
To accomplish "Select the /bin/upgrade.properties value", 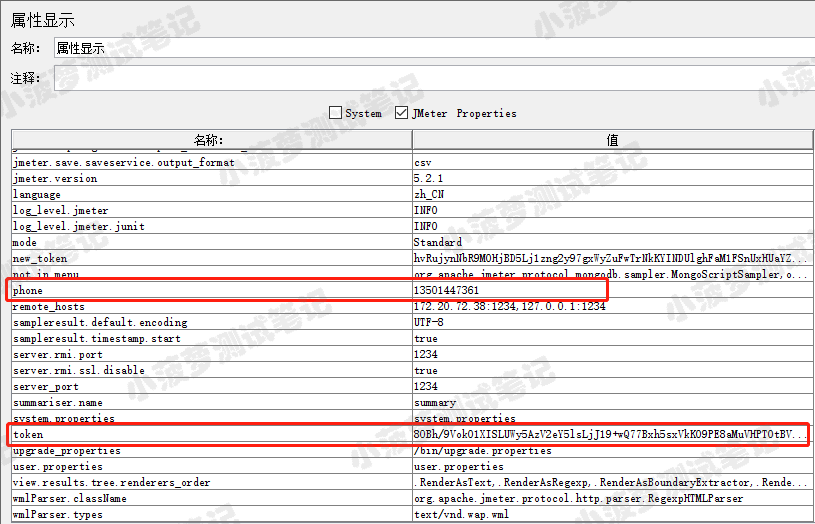I will pyautogui.click(x=483, y=450).
